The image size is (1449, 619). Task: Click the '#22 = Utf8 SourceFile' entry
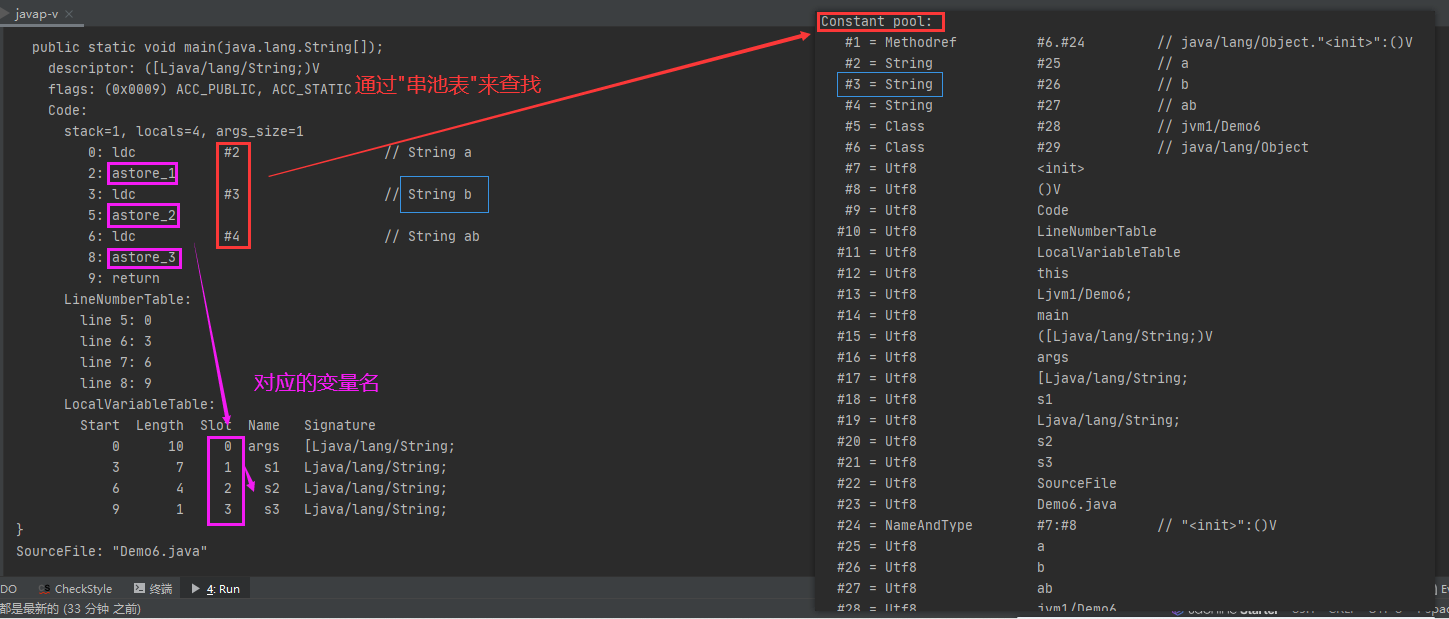coord(977,483)
